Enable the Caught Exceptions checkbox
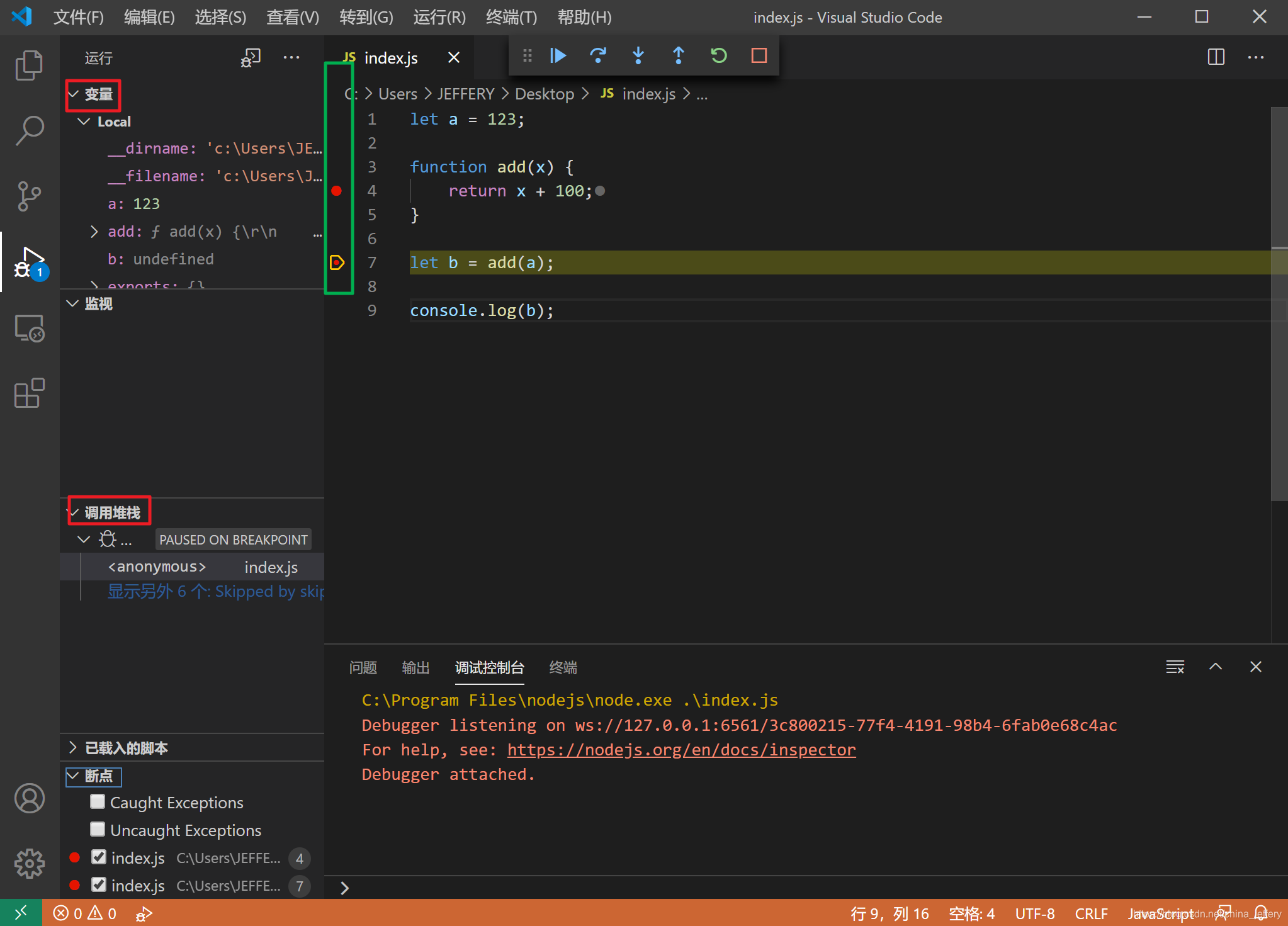Image resolution: width=1288 pixels, height=926 pixels. click(98, 802)
